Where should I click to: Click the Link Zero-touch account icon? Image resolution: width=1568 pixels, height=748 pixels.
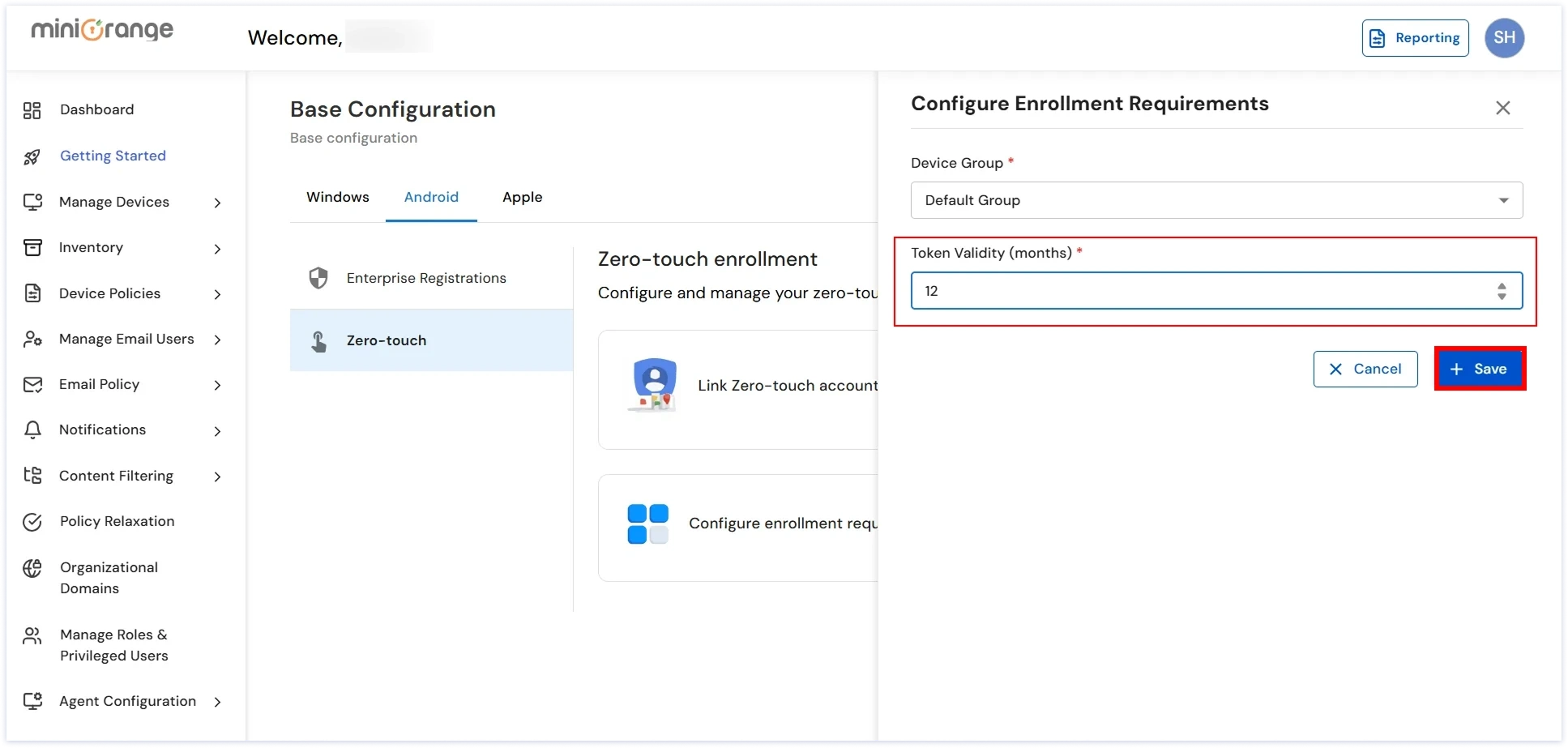654,385
